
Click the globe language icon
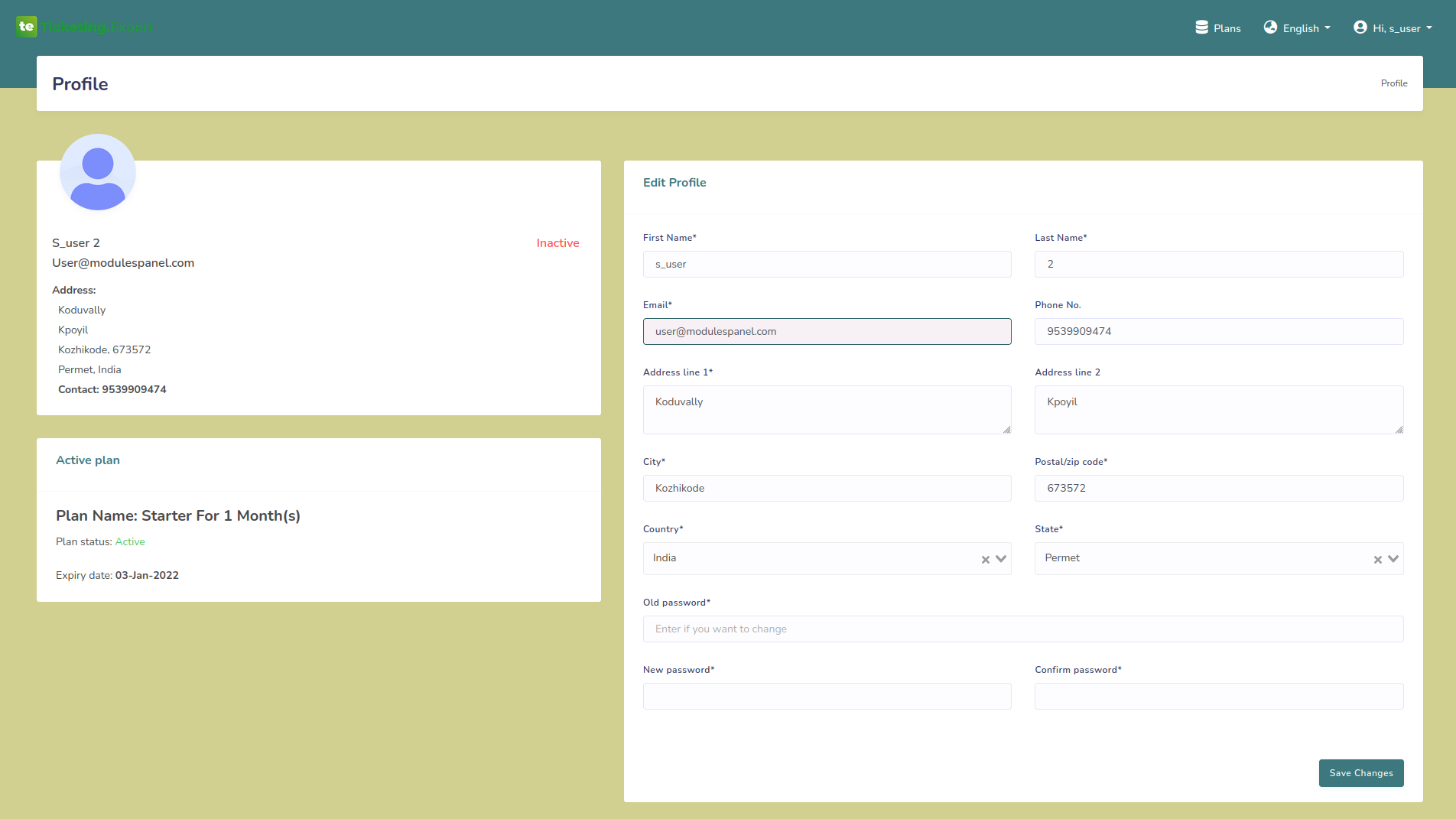pyautogui.click(x=1270, y=28)
